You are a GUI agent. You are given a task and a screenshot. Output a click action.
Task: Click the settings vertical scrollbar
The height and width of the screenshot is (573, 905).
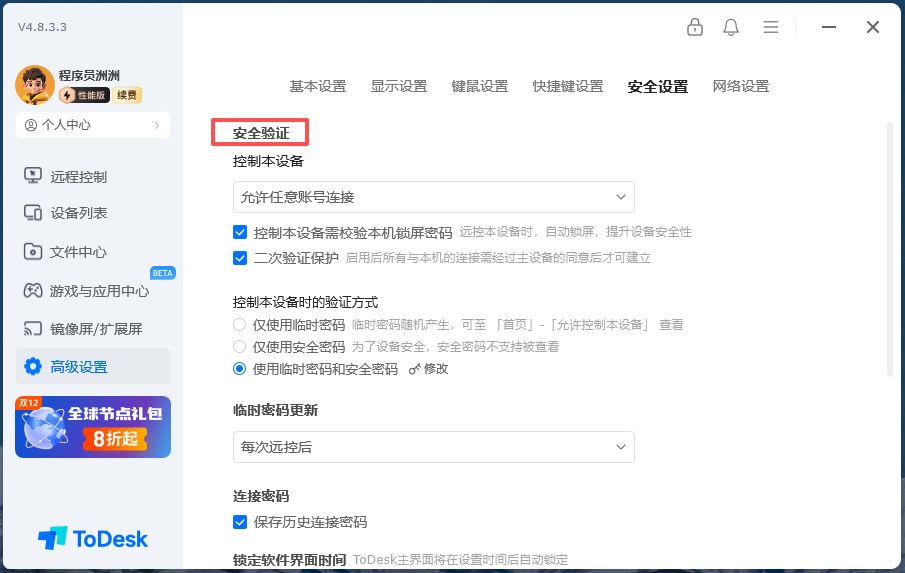click(x=889, y=249)
